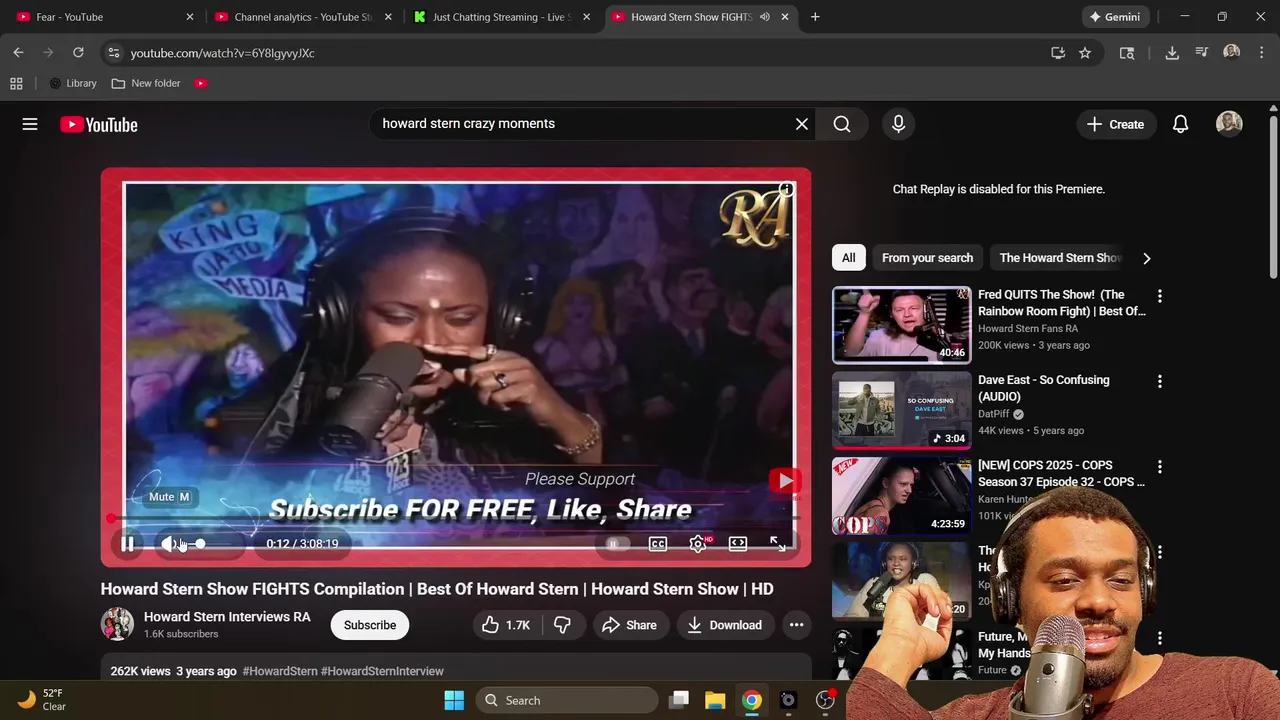Go to YouTube home via the logo
The width and height of the screenshot is (1280, 720).
point(98,125)
